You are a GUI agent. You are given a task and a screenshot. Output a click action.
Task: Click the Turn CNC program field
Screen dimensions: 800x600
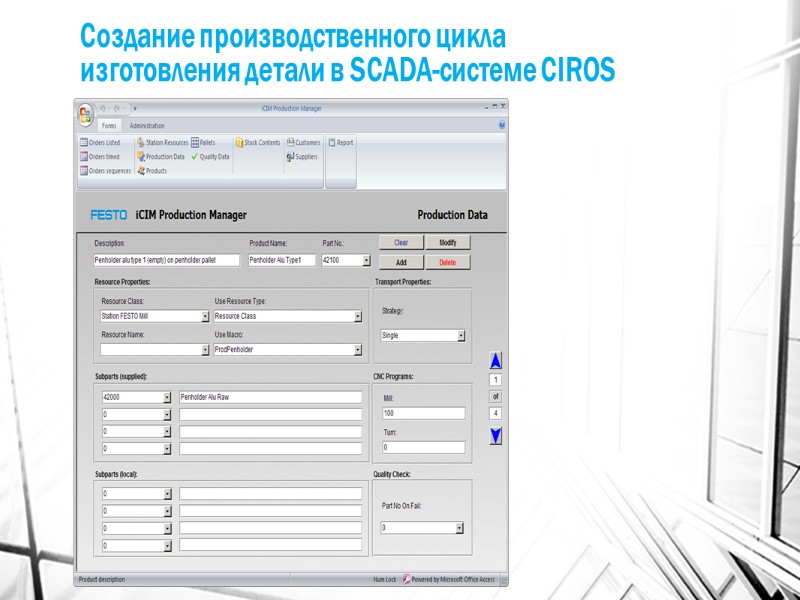pyautogui.click(x=423, y=447)
